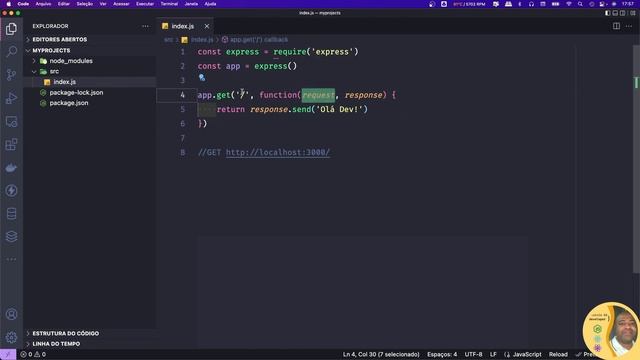Image resolution: width=640 pixels, height=360 pixels.
Task: Open the Seleção menu
Action: coord(84,4)
